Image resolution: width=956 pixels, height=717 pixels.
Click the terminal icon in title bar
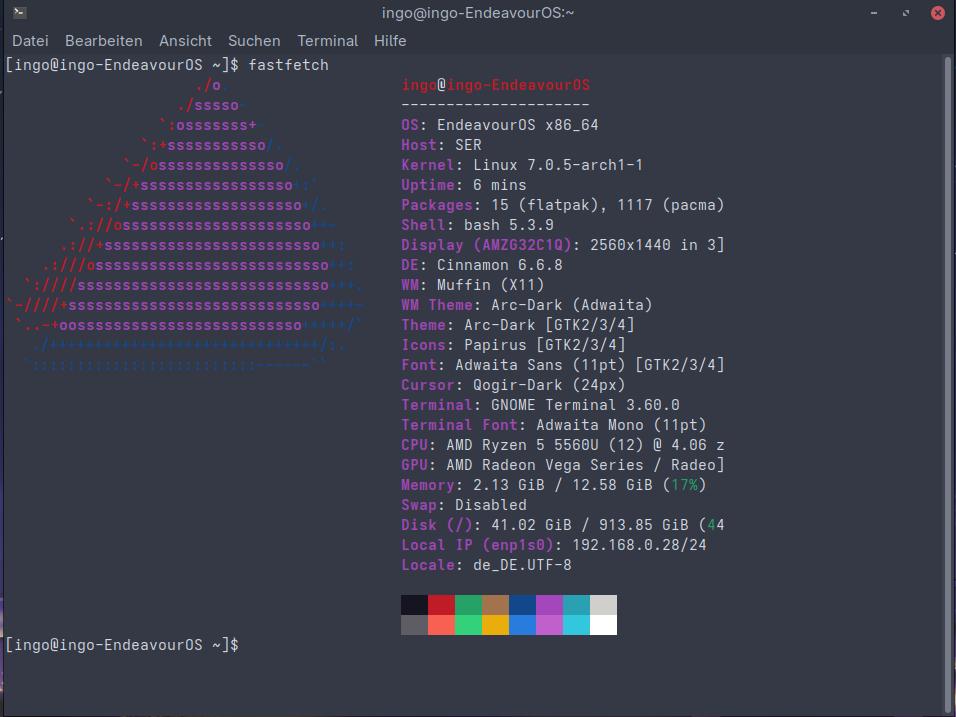[20, 12]
